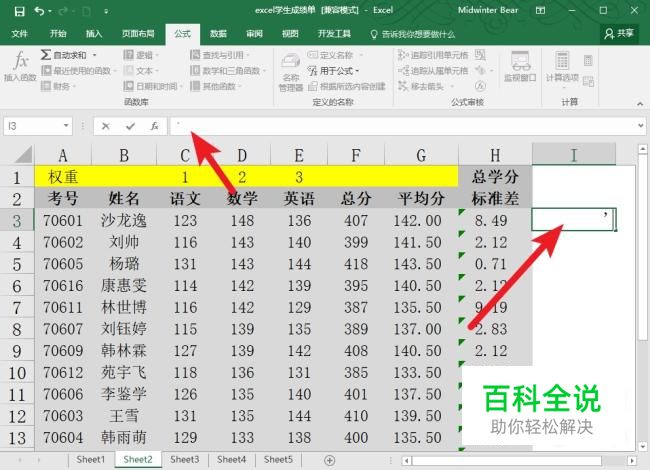Click the Evaluate Formula fx circle icon
Image resolution: width=650 pixels, height=470 pixels.
point(480,86)
